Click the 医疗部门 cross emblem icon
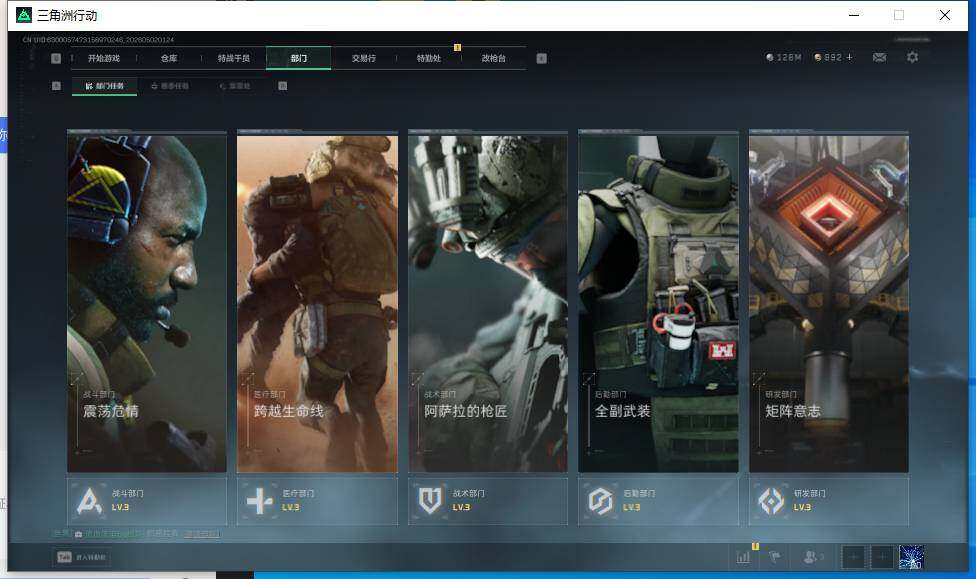976x579 pixels. coord(260,501)
